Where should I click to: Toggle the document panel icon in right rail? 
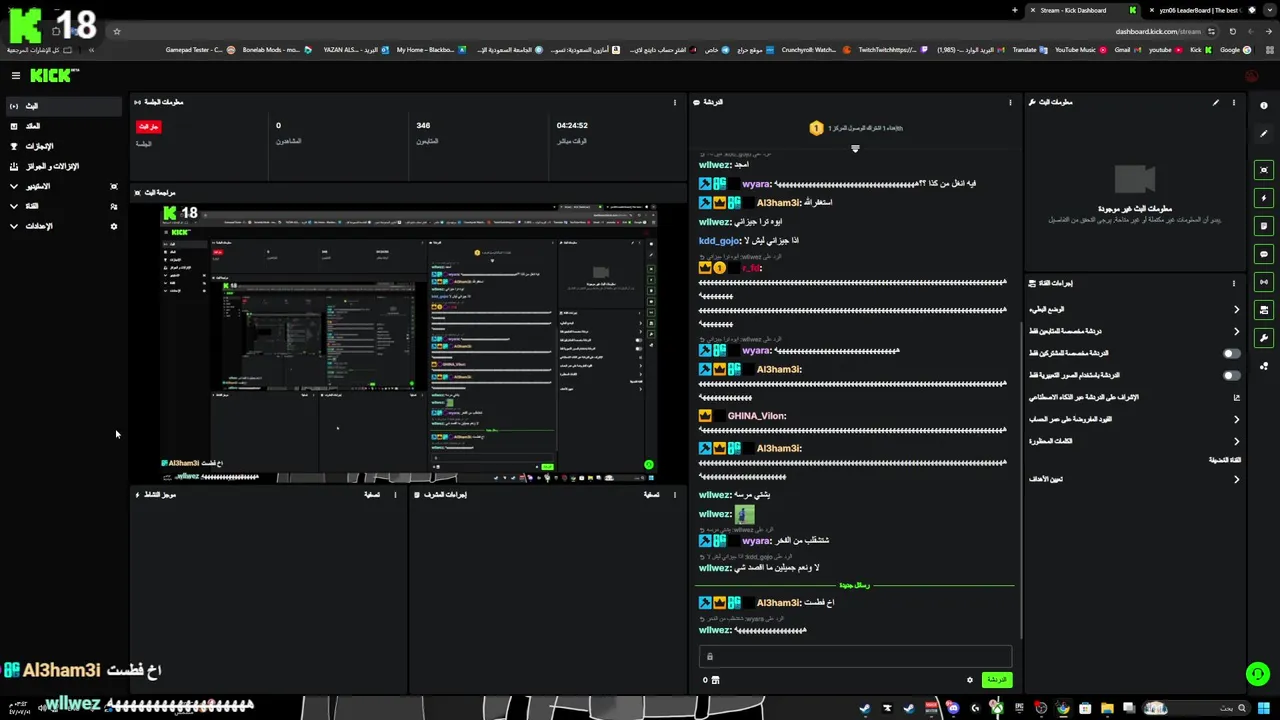1264,226
